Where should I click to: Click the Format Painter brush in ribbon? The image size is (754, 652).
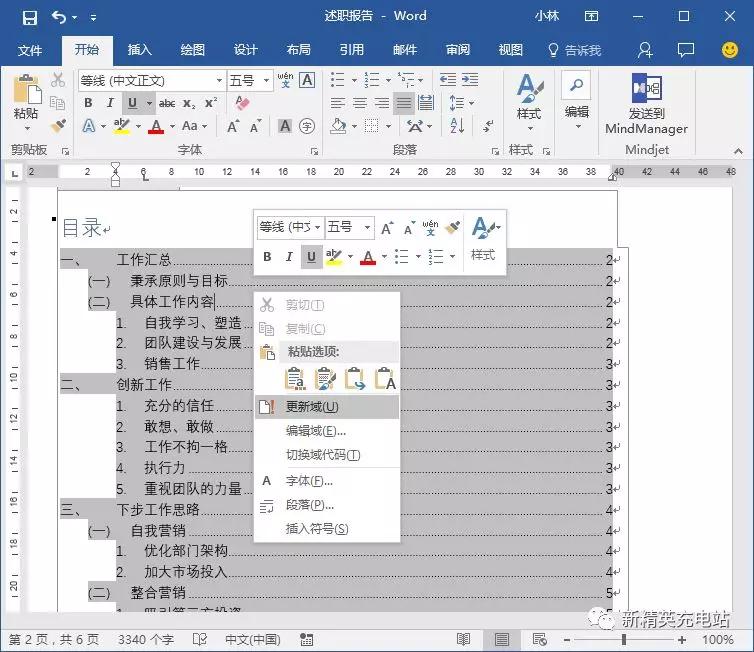(x=59, y=126)
